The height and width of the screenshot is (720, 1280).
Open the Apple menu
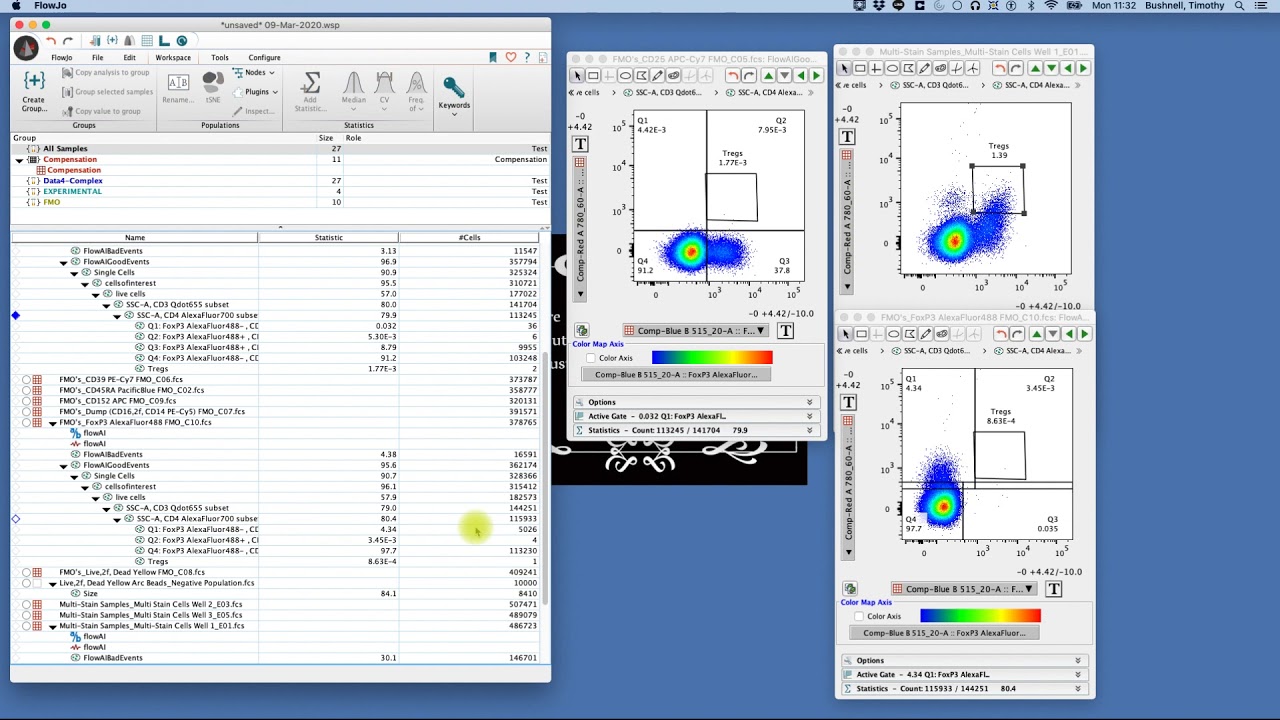[x=15, y=6]
